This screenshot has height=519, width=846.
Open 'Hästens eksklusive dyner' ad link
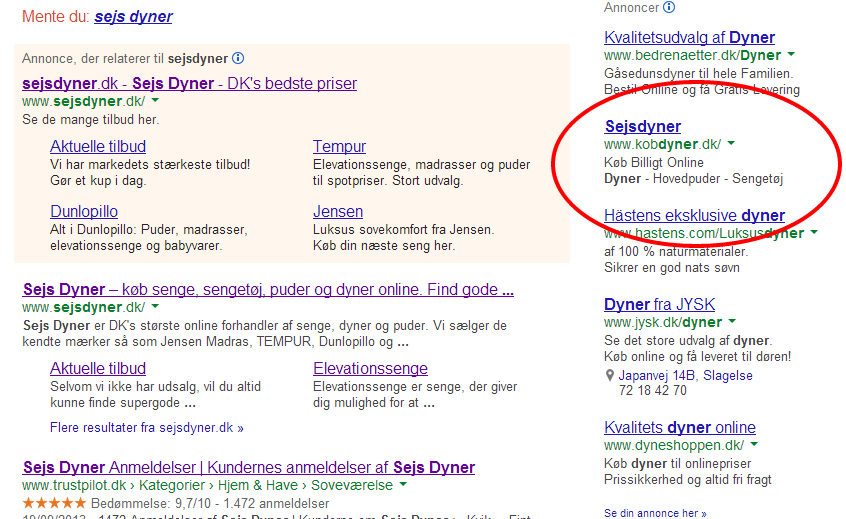[x=694, y=215]
